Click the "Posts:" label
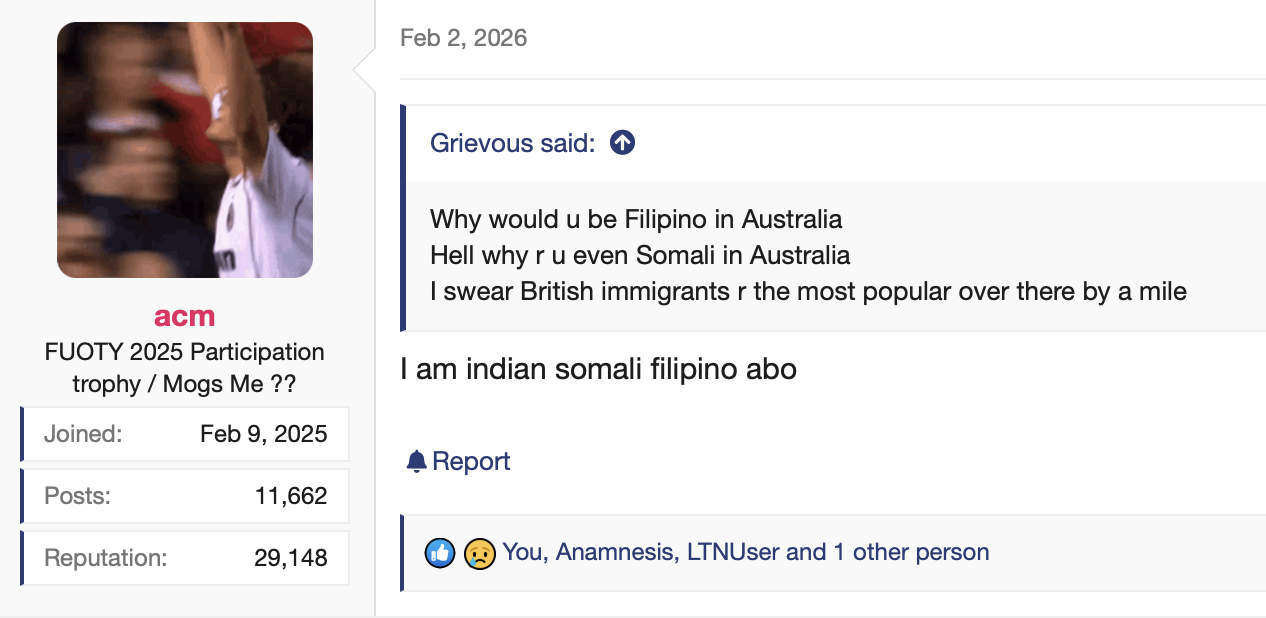 (77, 496)
